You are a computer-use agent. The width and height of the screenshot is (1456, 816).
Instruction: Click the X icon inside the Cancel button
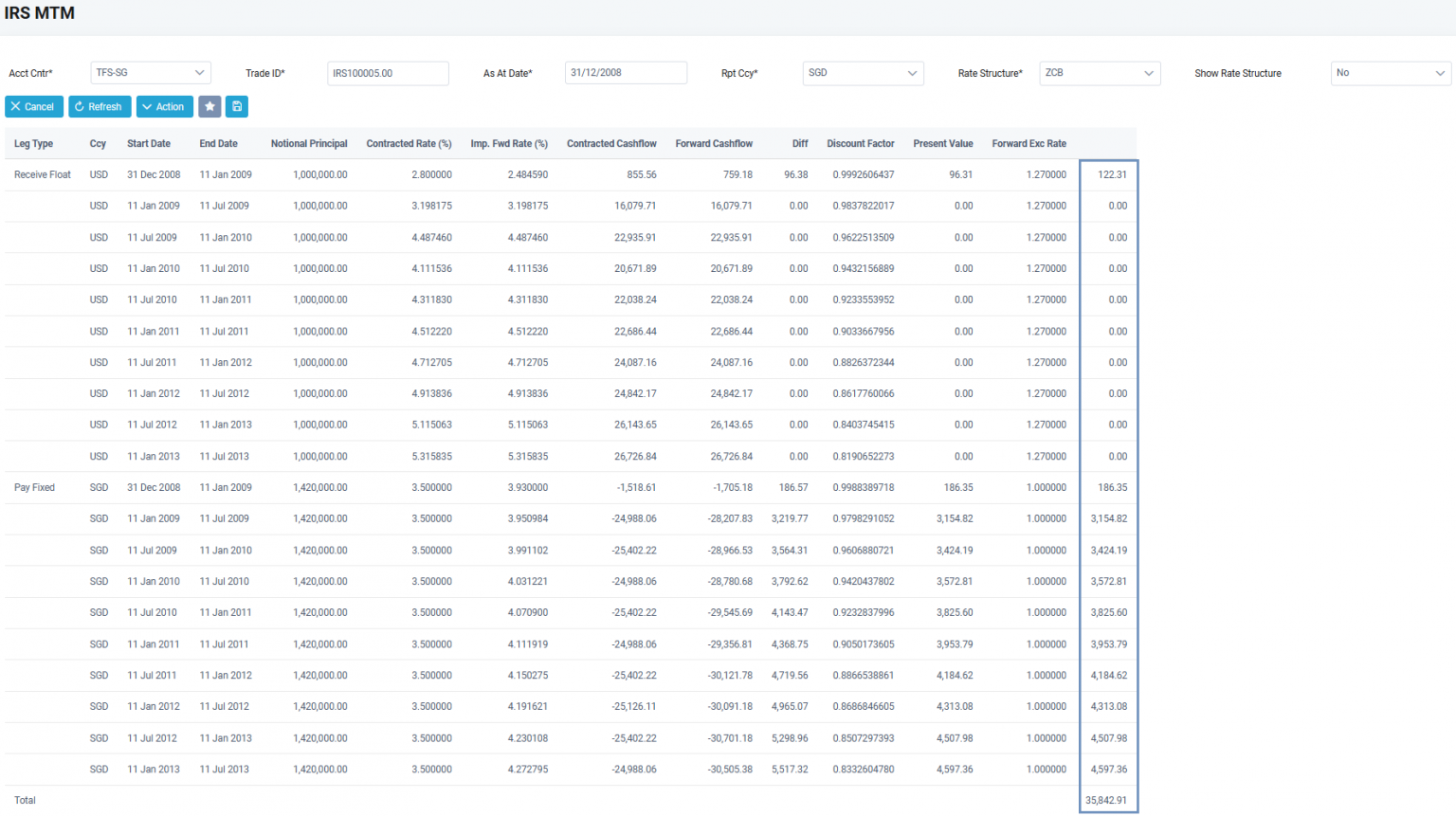15,106
